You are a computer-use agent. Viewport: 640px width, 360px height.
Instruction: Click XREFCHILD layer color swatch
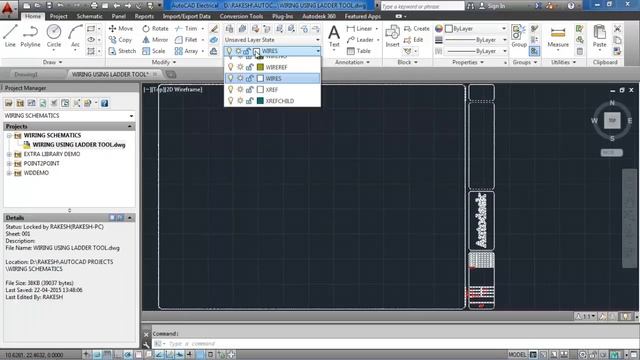click(260, 100)
